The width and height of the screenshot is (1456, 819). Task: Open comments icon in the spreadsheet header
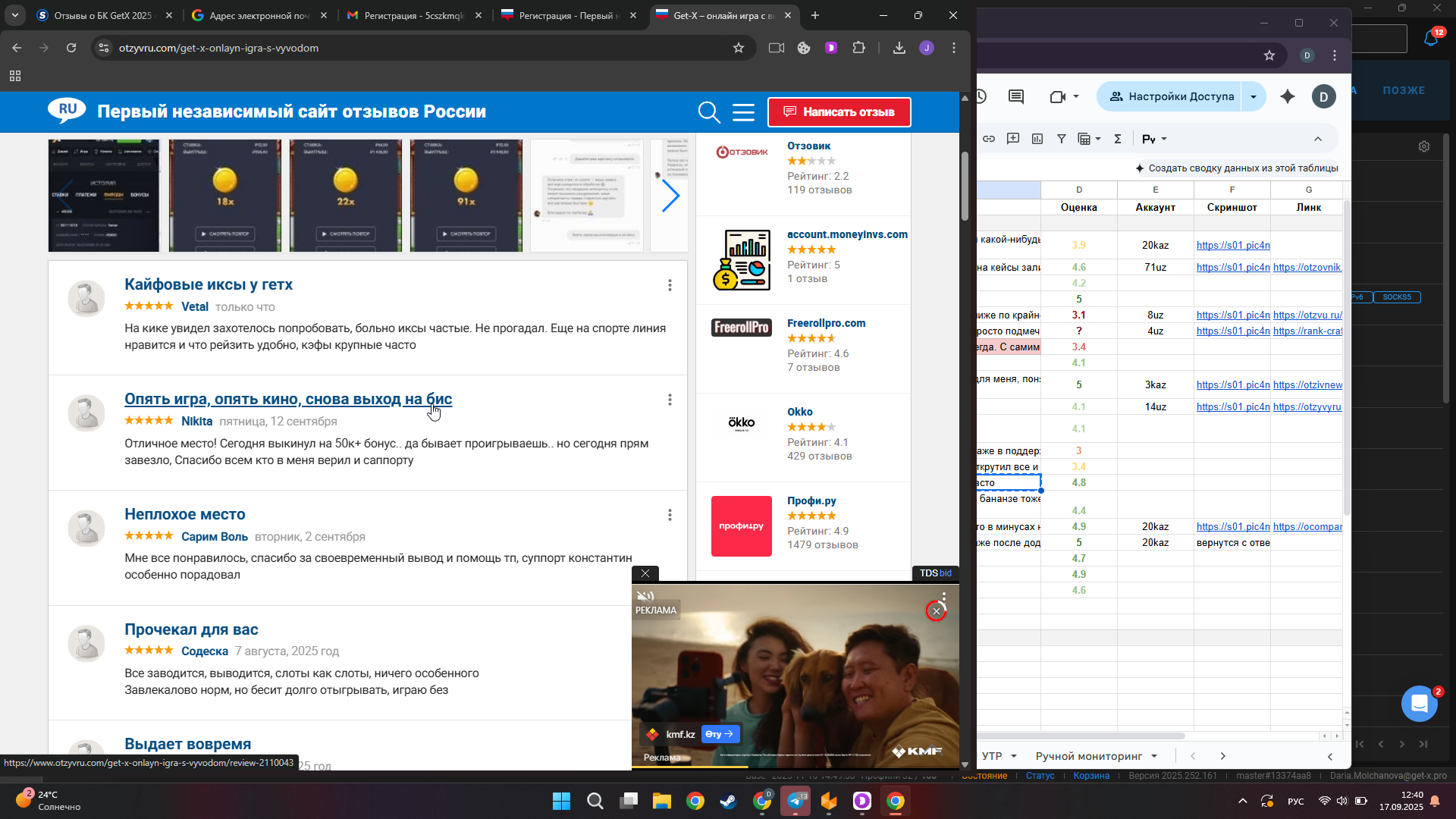[1016, 96]
